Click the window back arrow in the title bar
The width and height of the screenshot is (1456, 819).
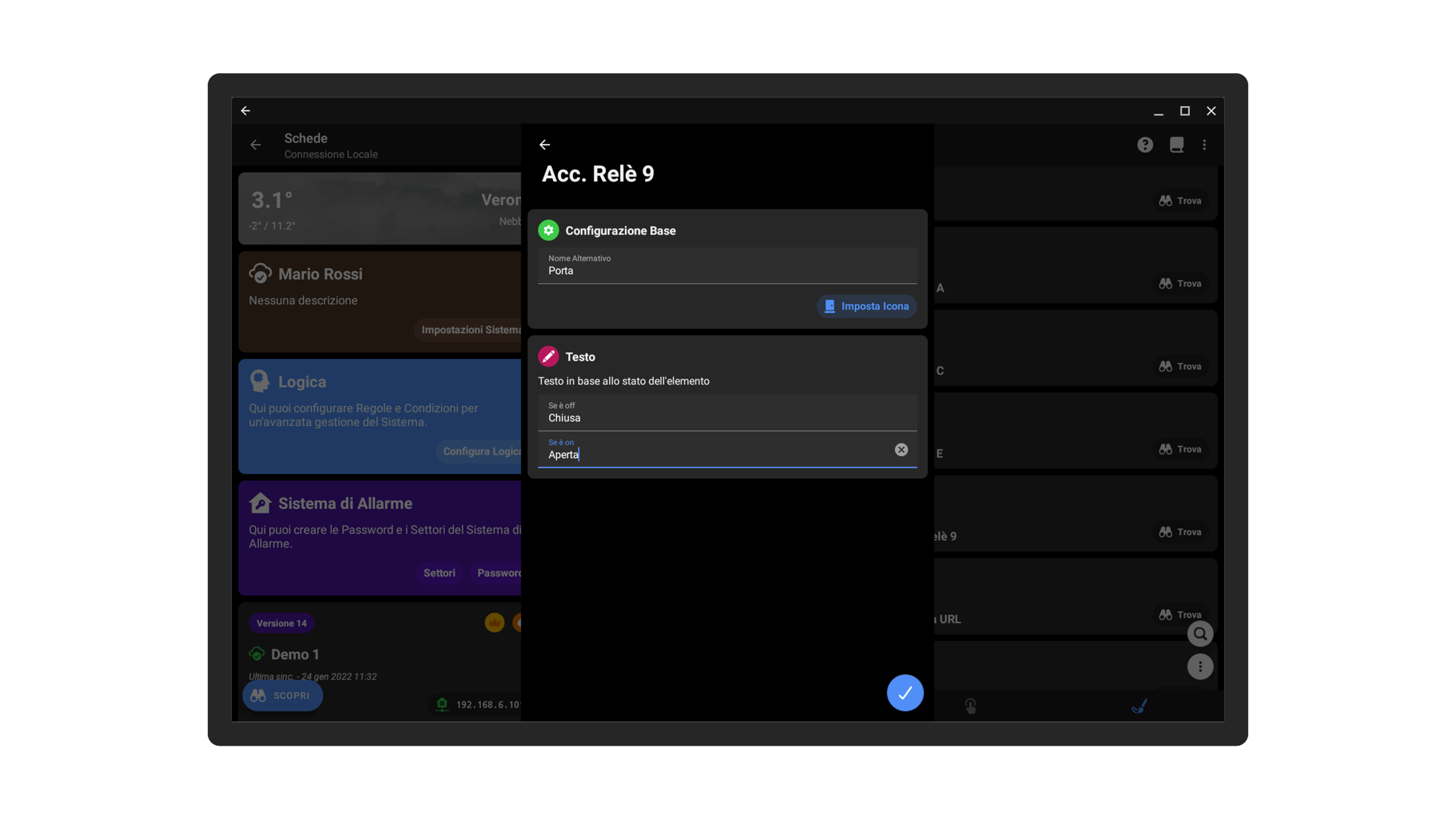(246, 111)
